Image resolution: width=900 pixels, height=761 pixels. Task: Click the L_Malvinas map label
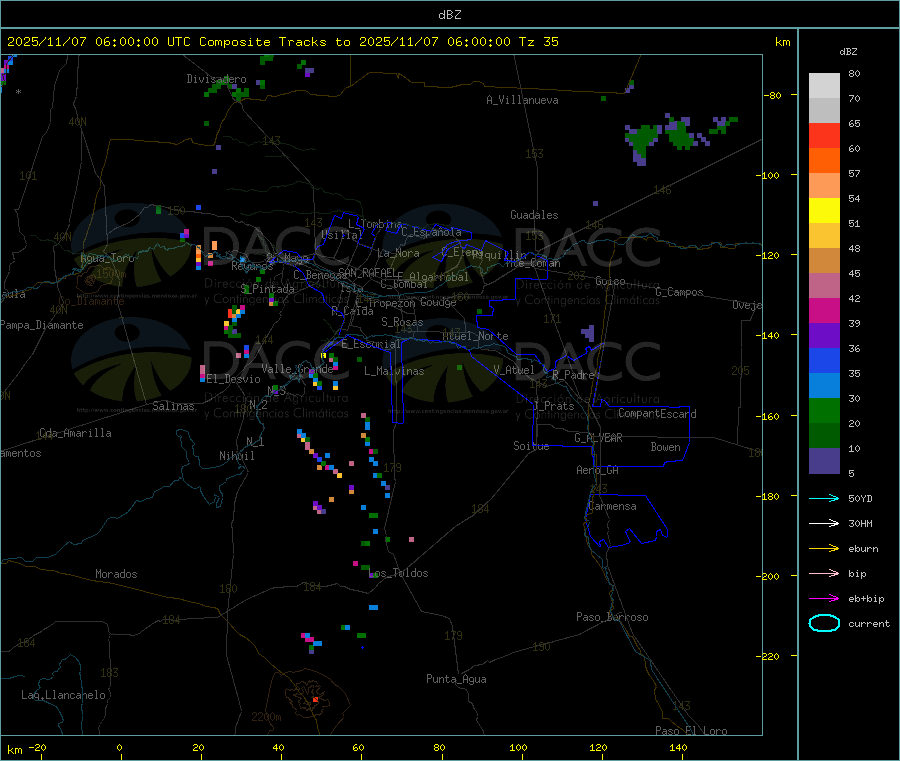[394, 371]
